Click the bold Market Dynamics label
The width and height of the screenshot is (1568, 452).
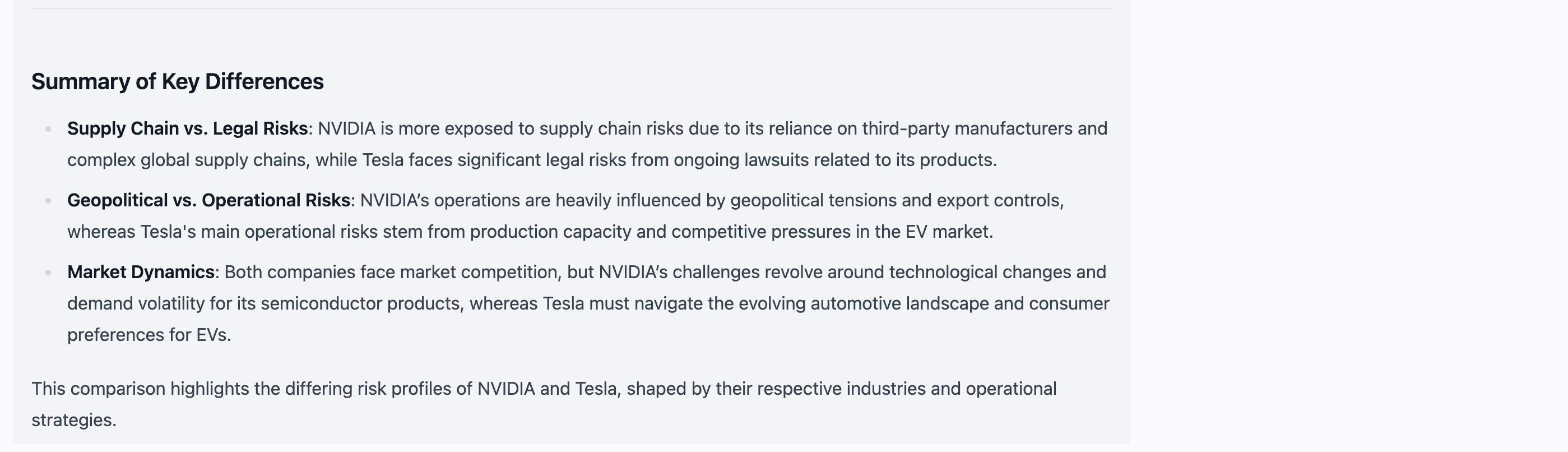[x=141, y=273]
